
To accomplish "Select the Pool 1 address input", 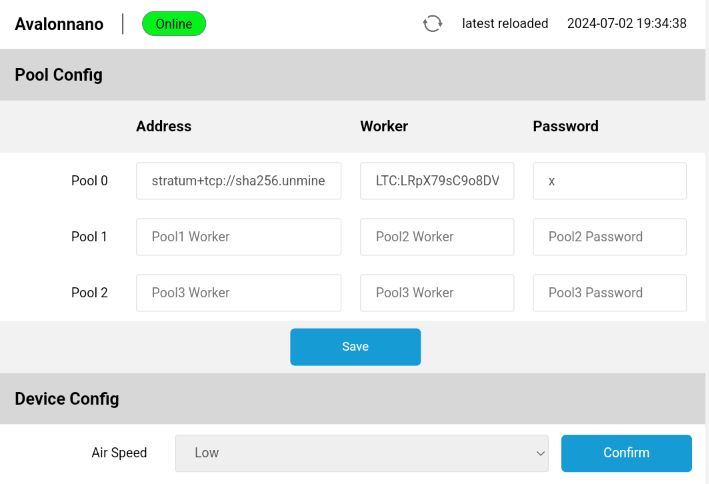I will pyautogui.click(x=239, y=237).
